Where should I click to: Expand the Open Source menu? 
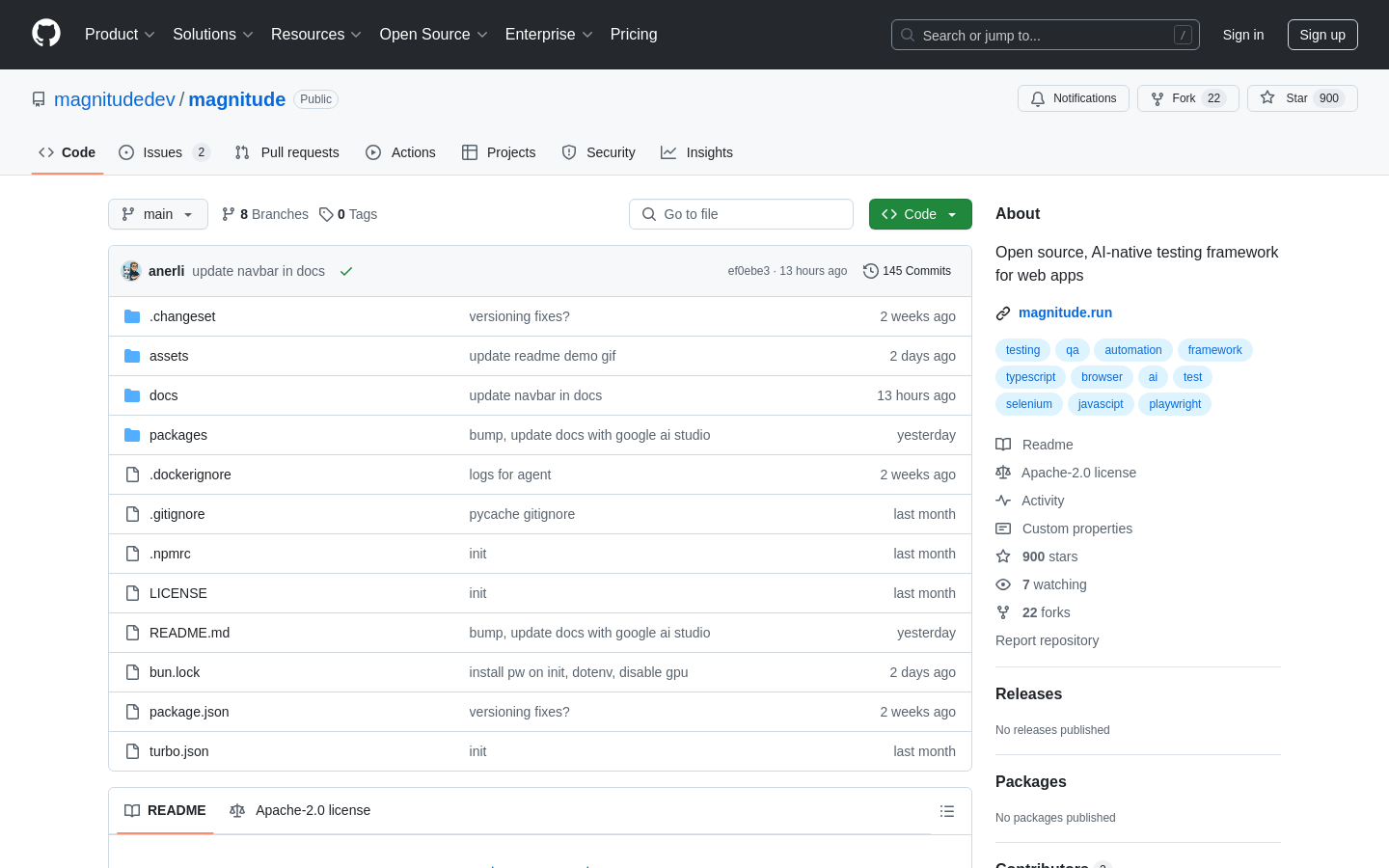point(434,35)
